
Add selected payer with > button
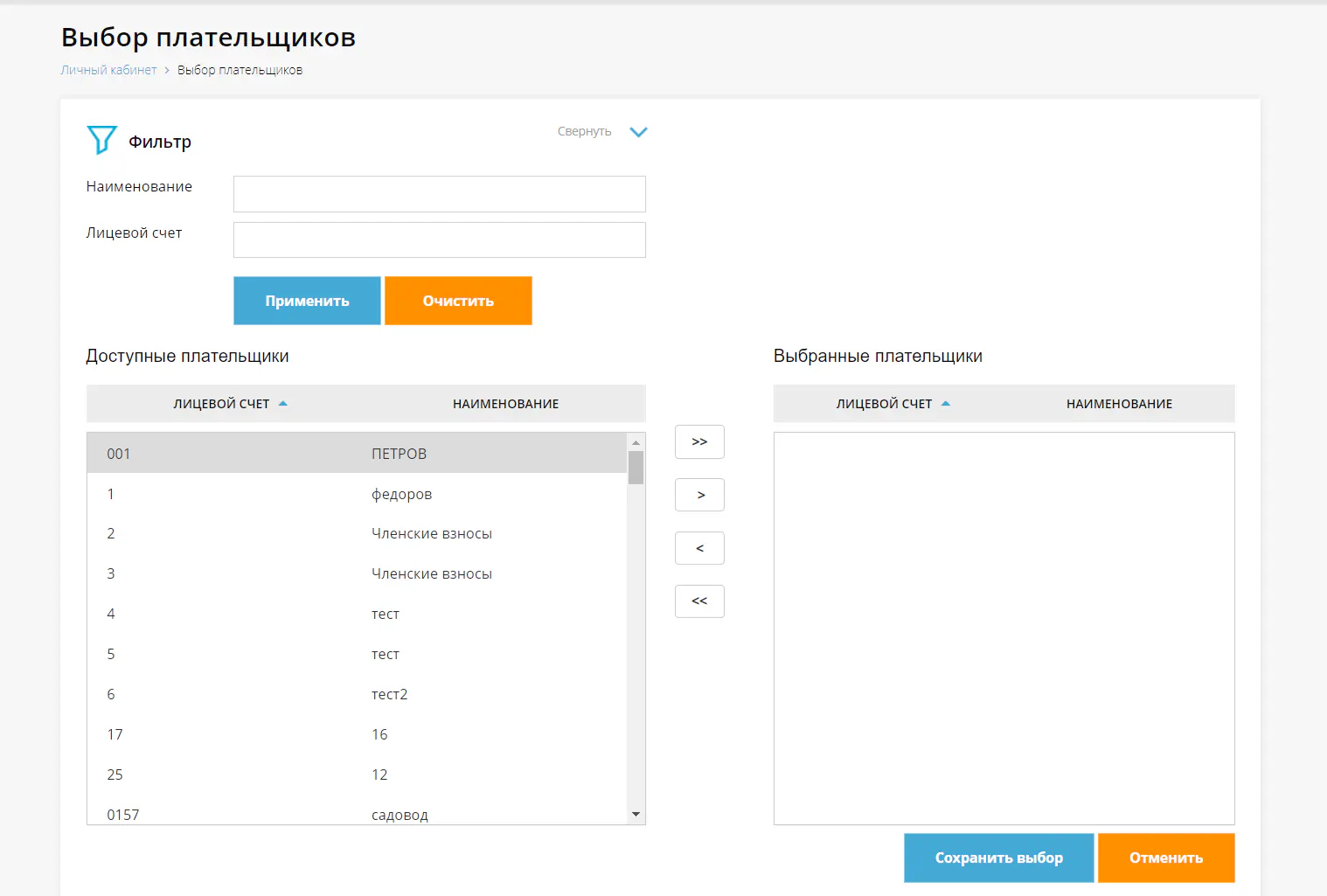[699, 496]
